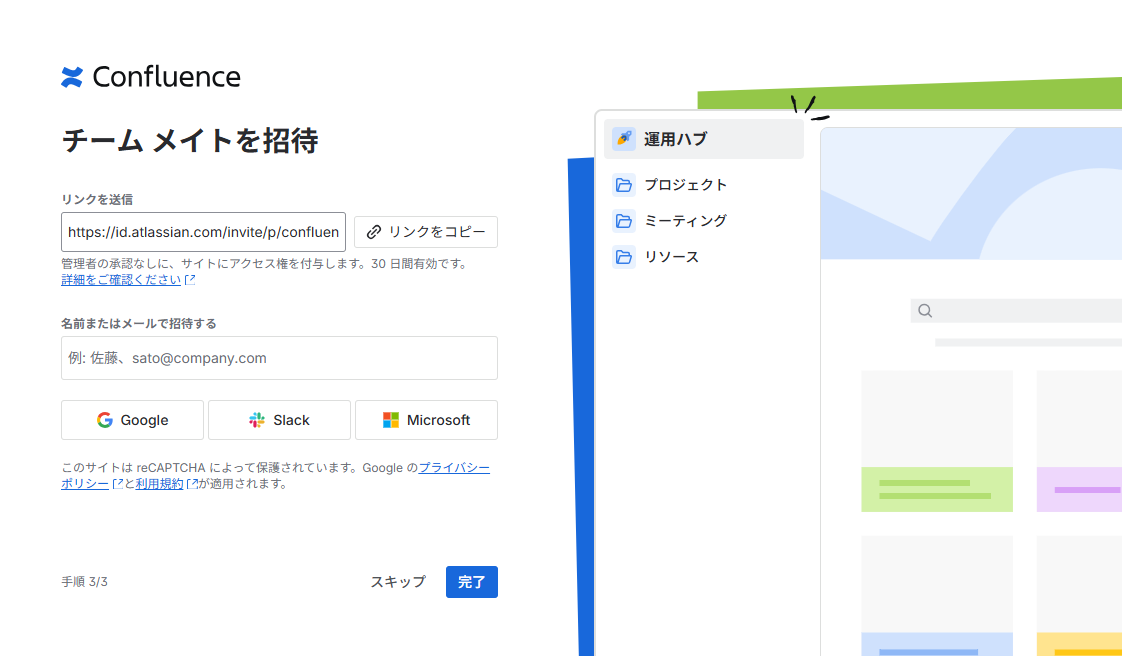Focus the 名前またはメールで招待する input field
The image size is (1122, 656).
pos(279,358)
